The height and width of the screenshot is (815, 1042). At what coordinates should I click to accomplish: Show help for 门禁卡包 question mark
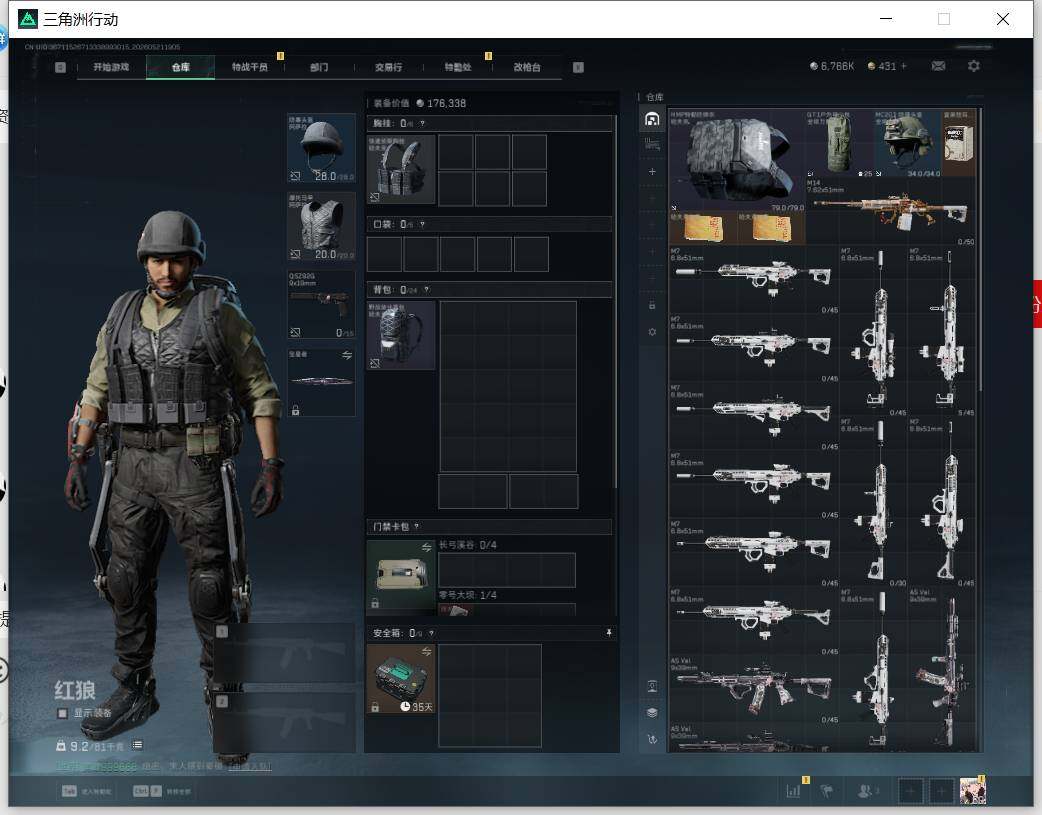pos(417,526)
